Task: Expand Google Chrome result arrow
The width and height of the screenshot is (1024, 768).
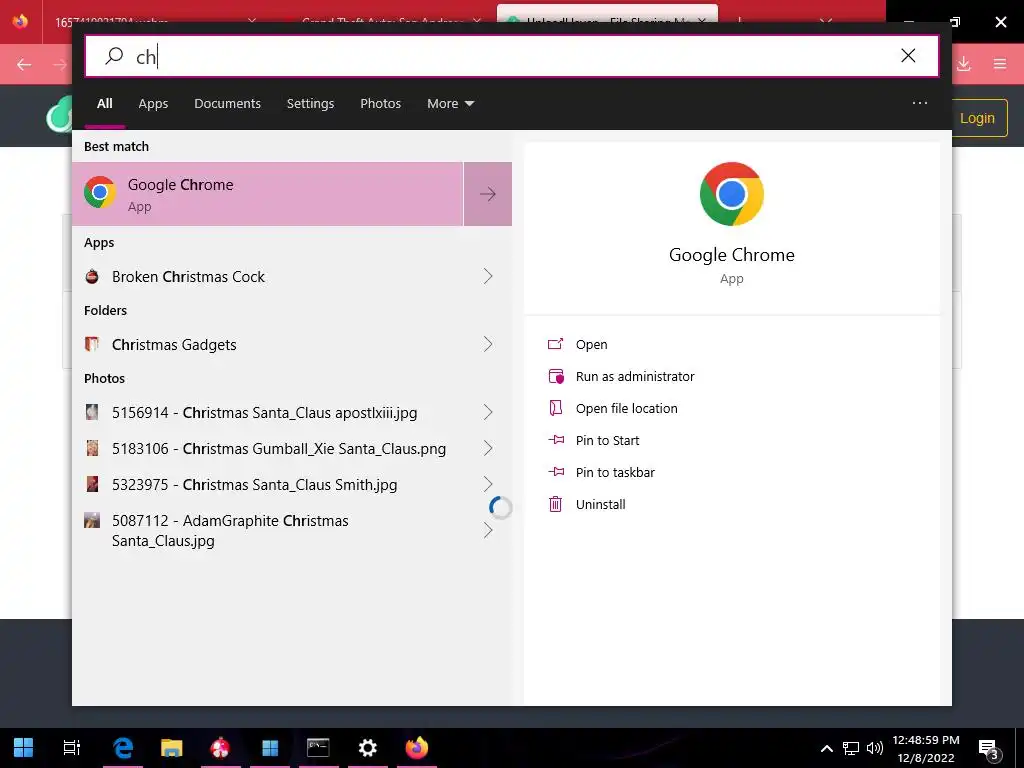Action: (488, 194)
